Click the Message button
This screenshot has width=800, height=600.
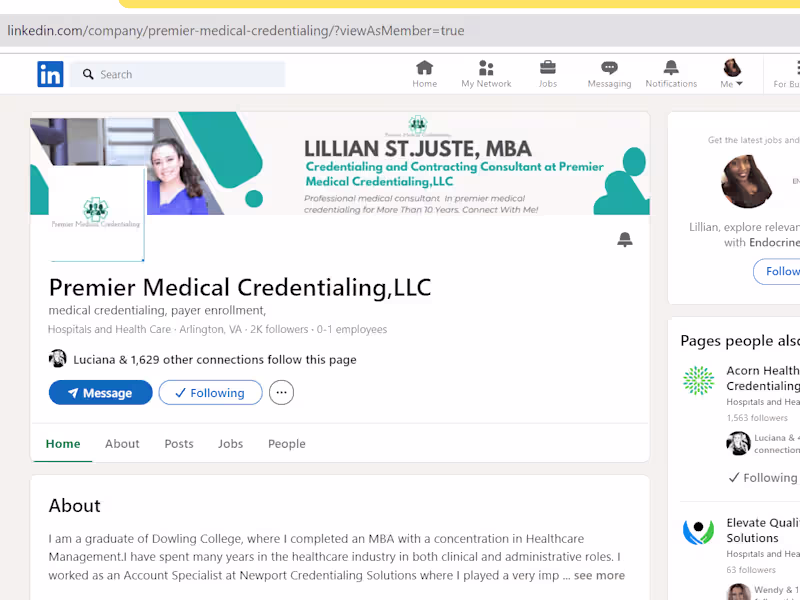coord(100,393)
